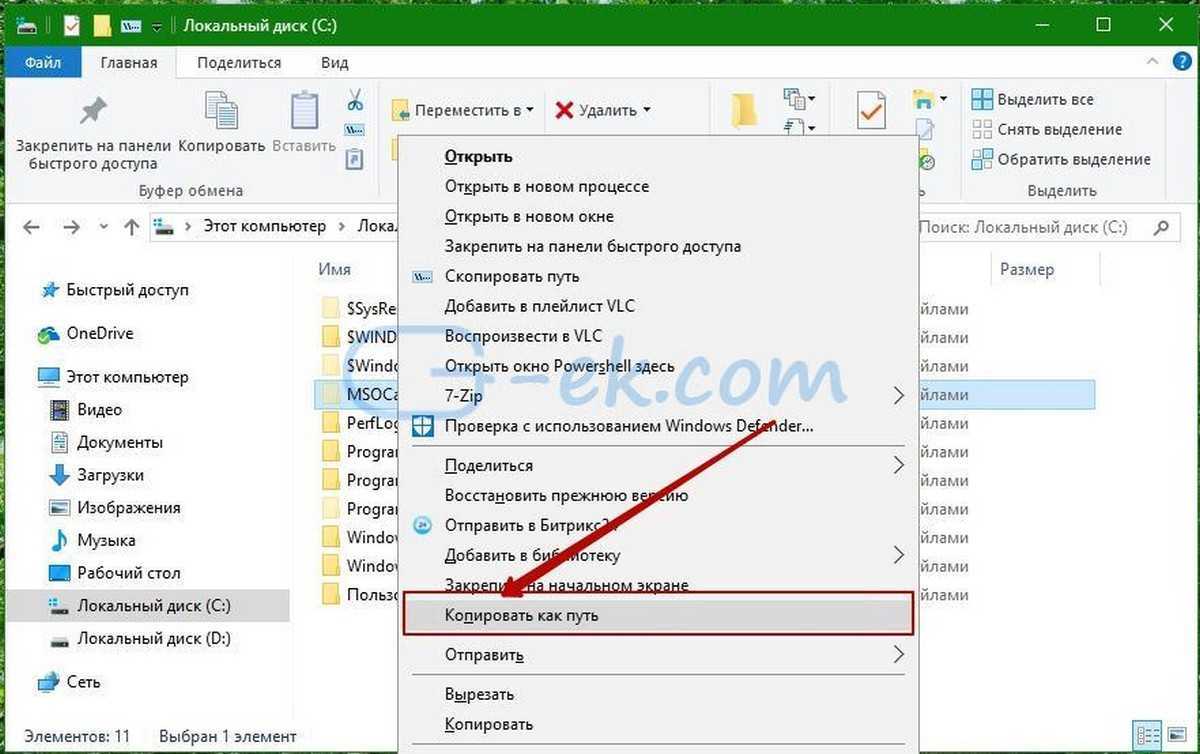1200x754 pixels.
Task: Sort by the Имя column header
Action: coord(334,269)
